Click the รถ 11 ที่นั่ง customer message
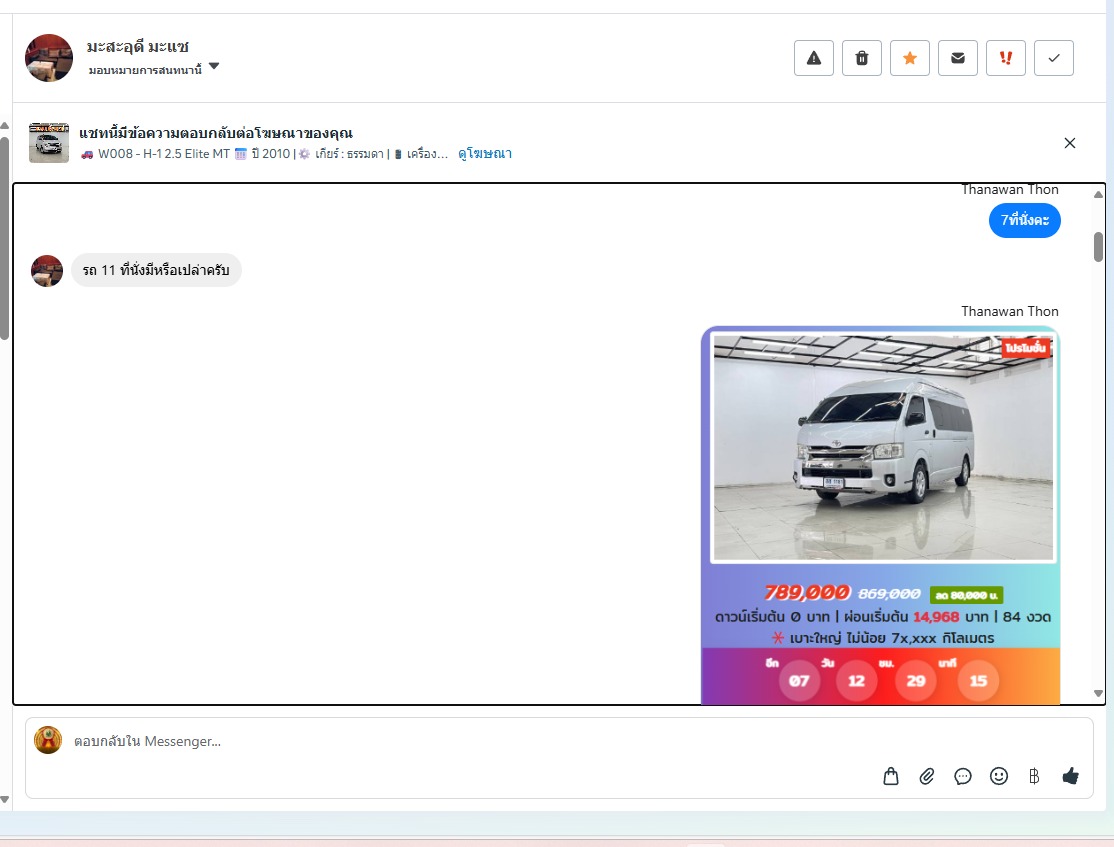The height and width of the screenshot is (847, 1114). click(156, 270)
